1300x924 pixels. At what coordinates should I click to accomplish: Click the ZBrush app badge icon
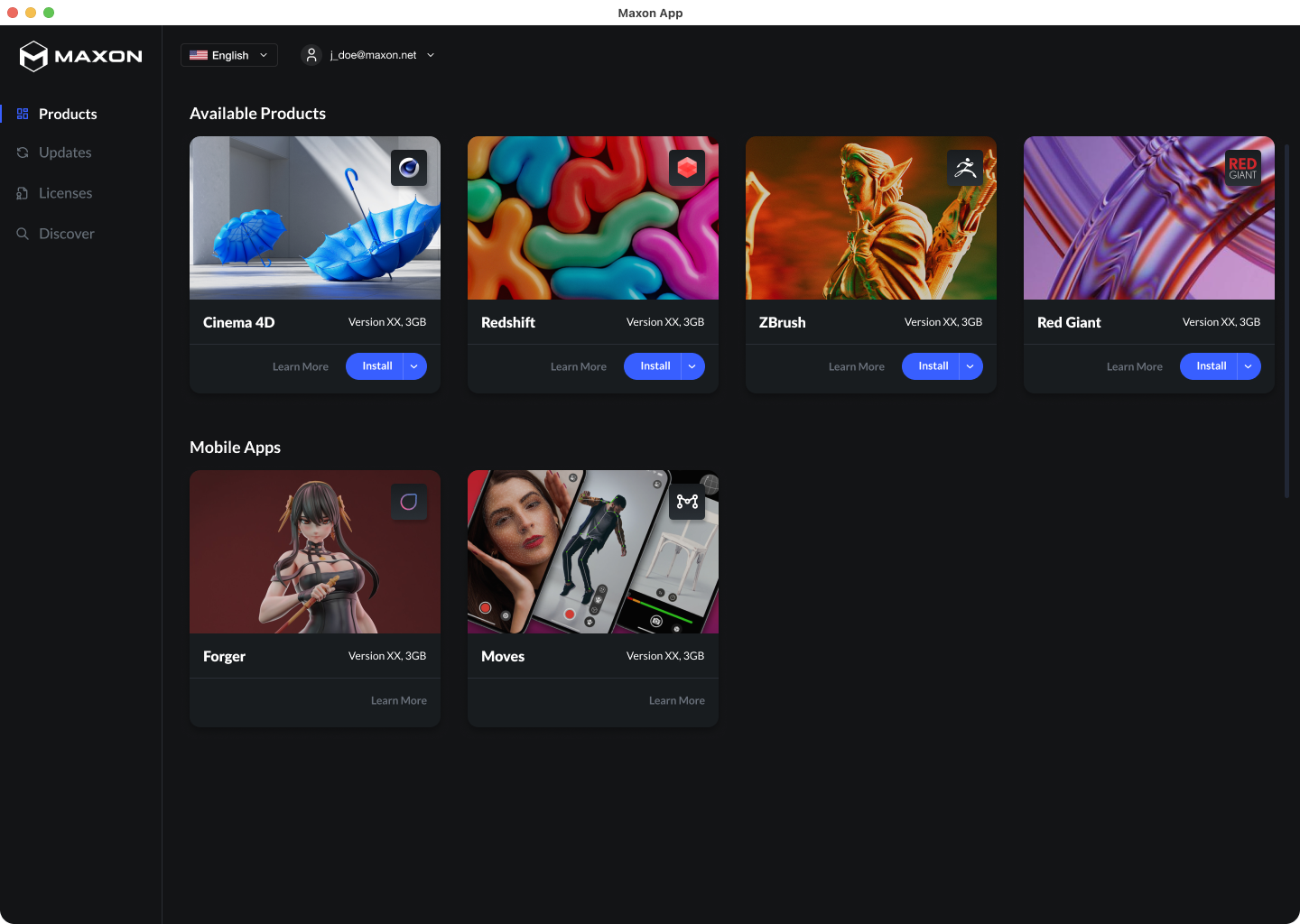pos(965,168)
